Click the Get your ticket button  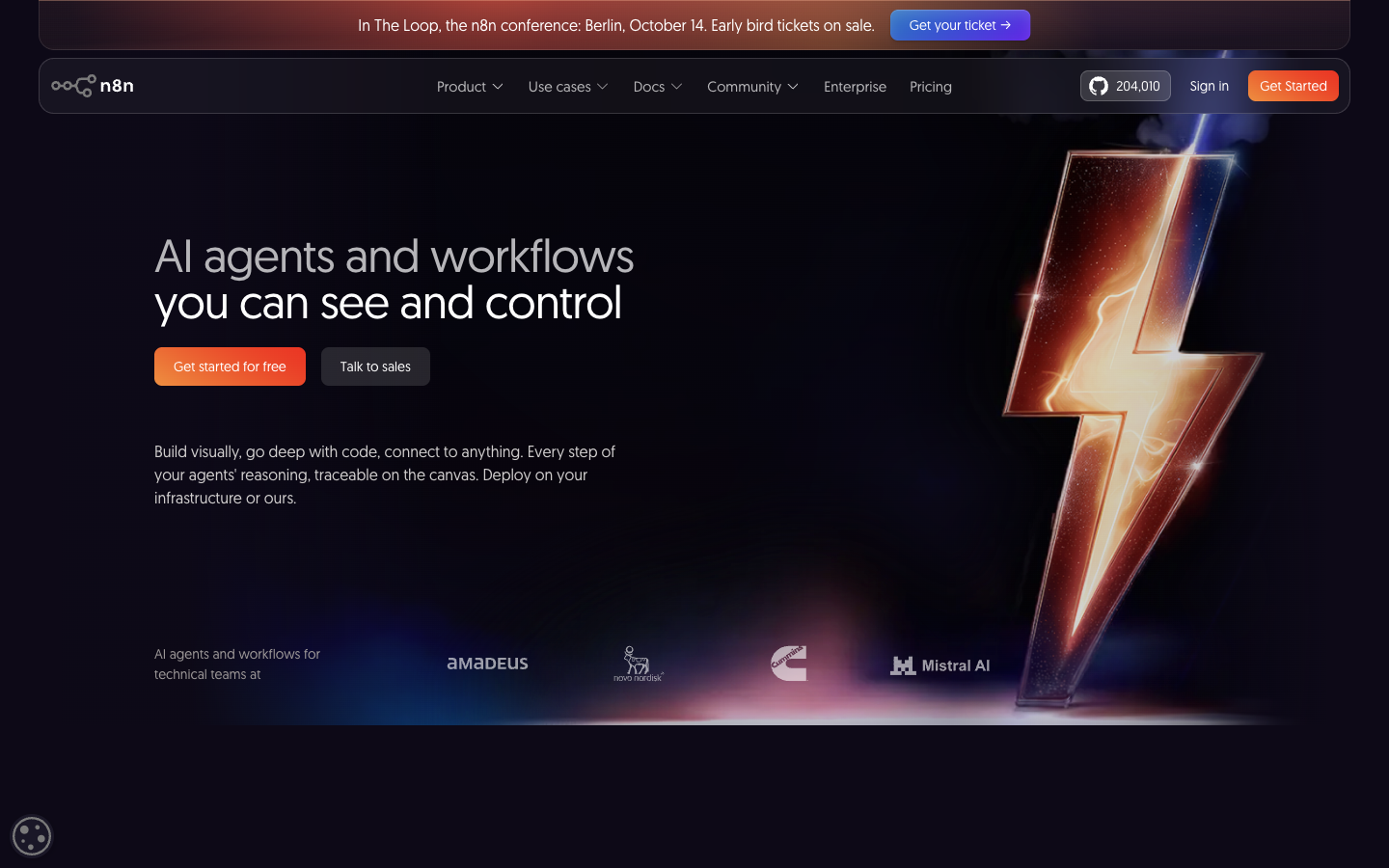click(960, 25)
